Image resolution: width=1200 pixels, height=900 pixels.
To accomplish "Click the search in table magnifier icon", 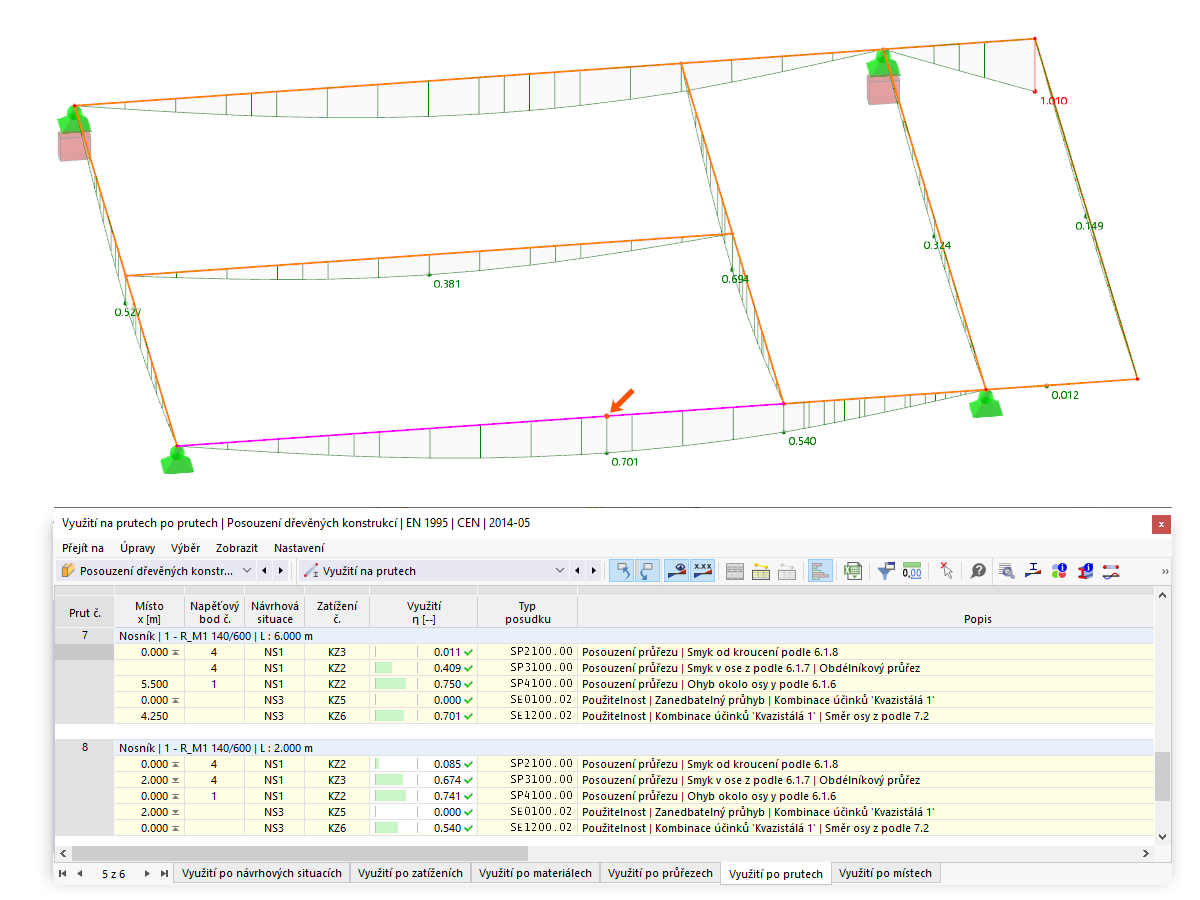I will pos(1007,571).
